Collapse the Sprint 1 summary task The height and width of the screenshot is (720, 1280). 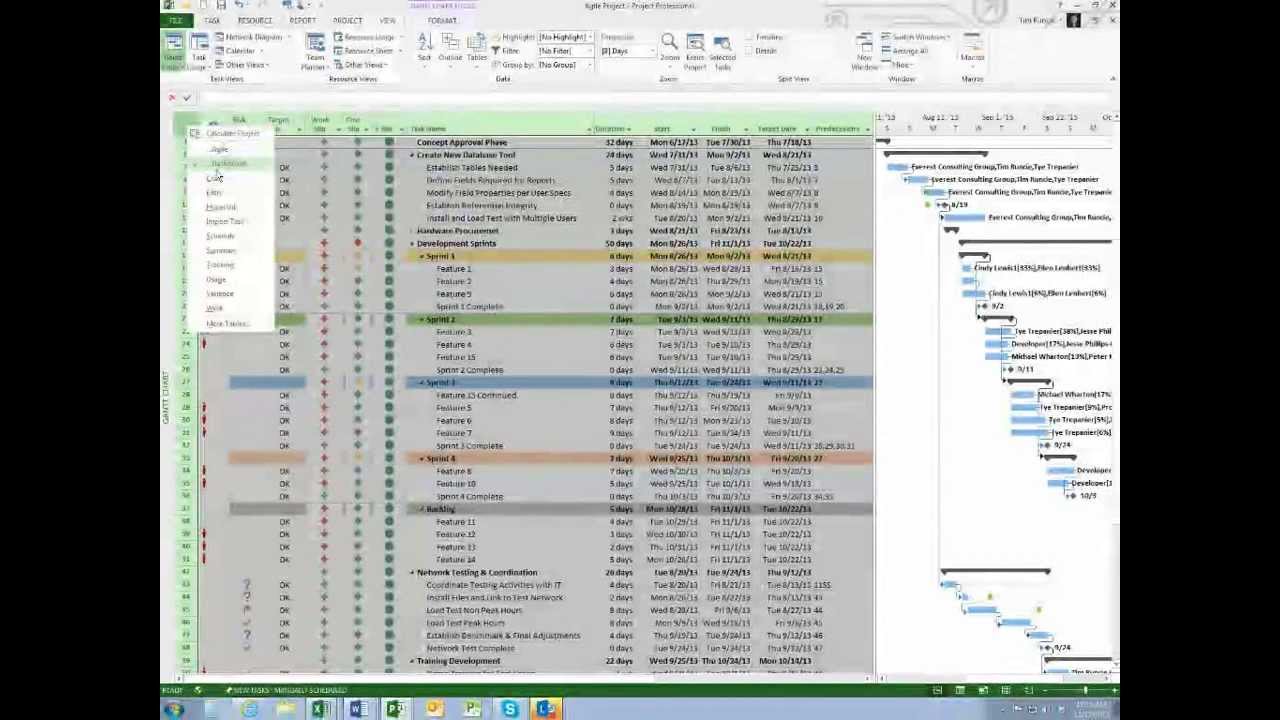click(421, 257)
